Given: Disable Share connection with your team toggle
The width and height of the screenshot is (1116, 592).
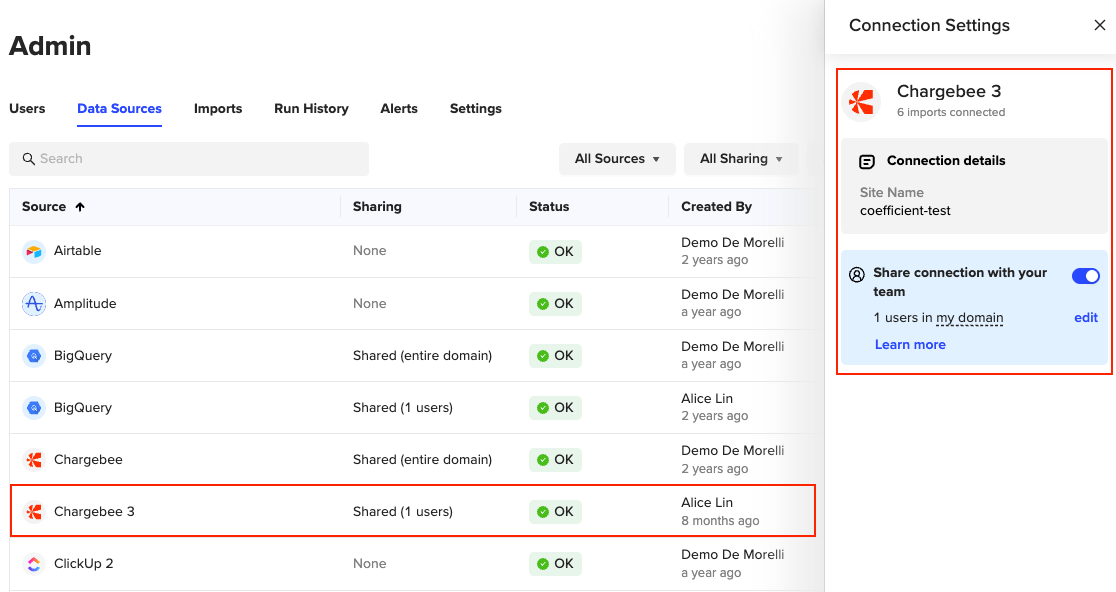Looking at the screenshot, I should (x=1085, y=276).
